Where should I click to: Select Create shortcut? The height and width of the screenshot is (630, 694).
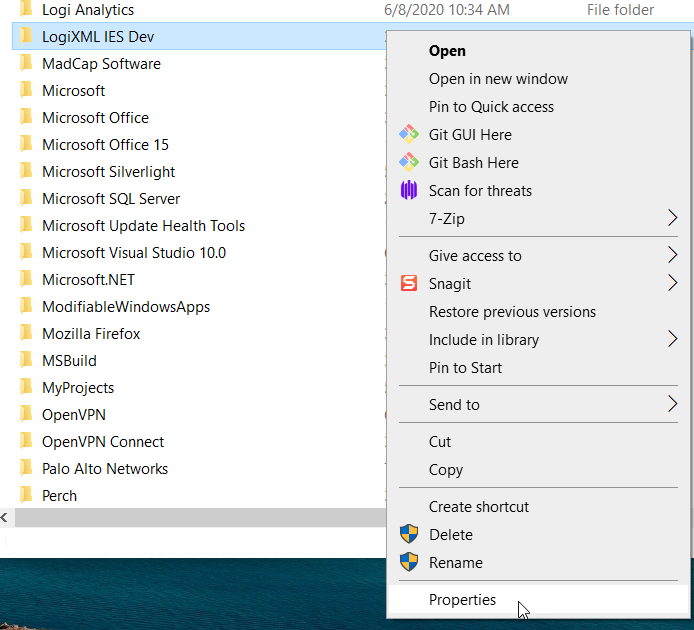click(x=539, y=506)
